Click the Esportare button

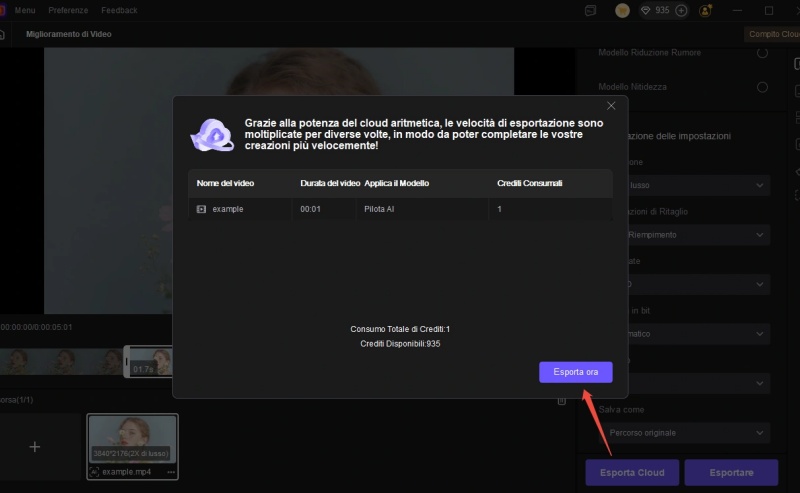731,473
